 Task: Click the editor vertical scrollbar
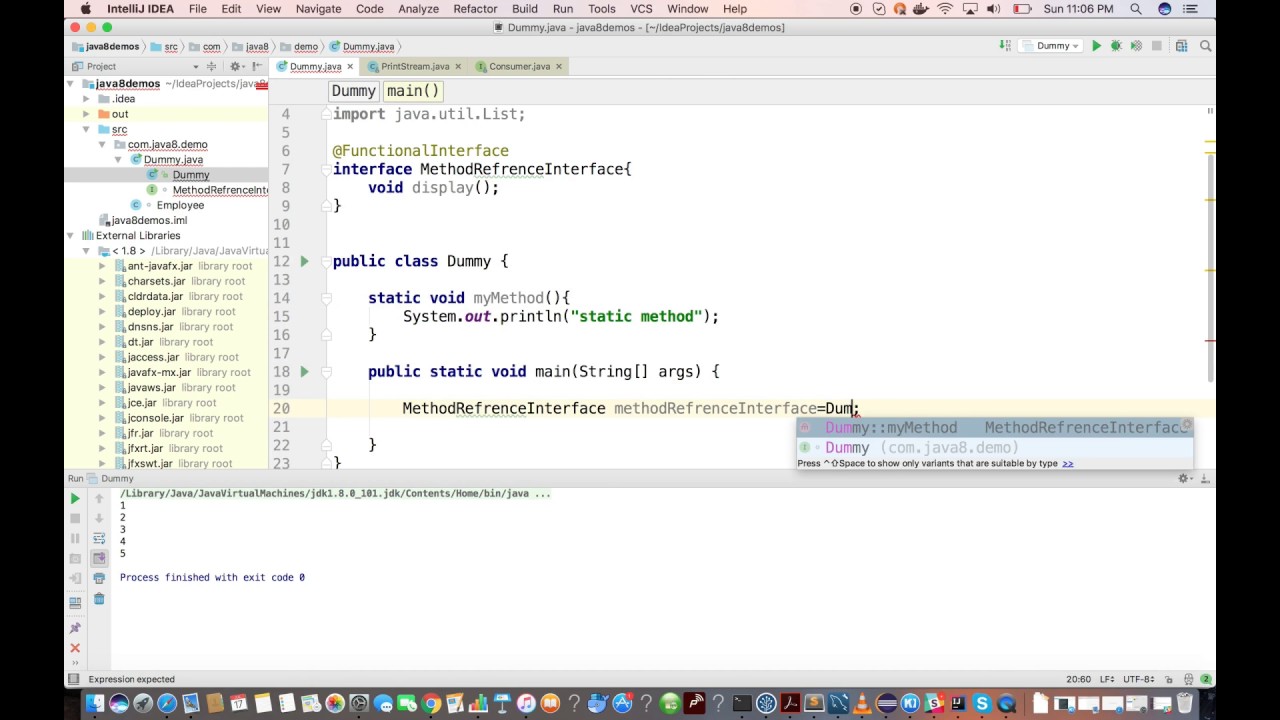click(x=1211, y=270)
